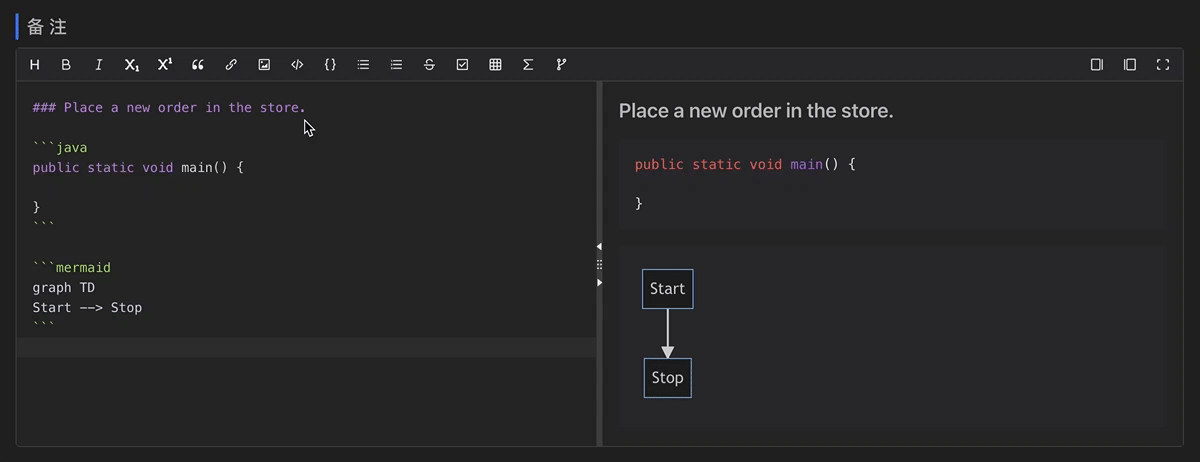Click the Start node in the flowchart
This screenshot has width=1200, height=462.
tap(667, 289)
